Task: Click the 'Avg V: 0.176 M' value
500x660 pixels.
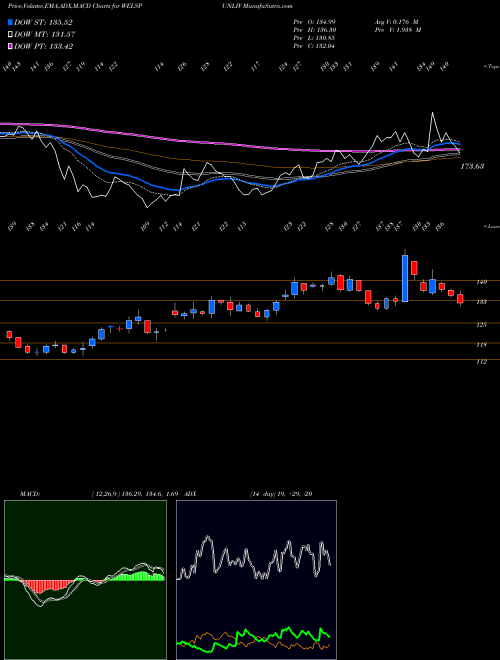Action: (396, 21)
